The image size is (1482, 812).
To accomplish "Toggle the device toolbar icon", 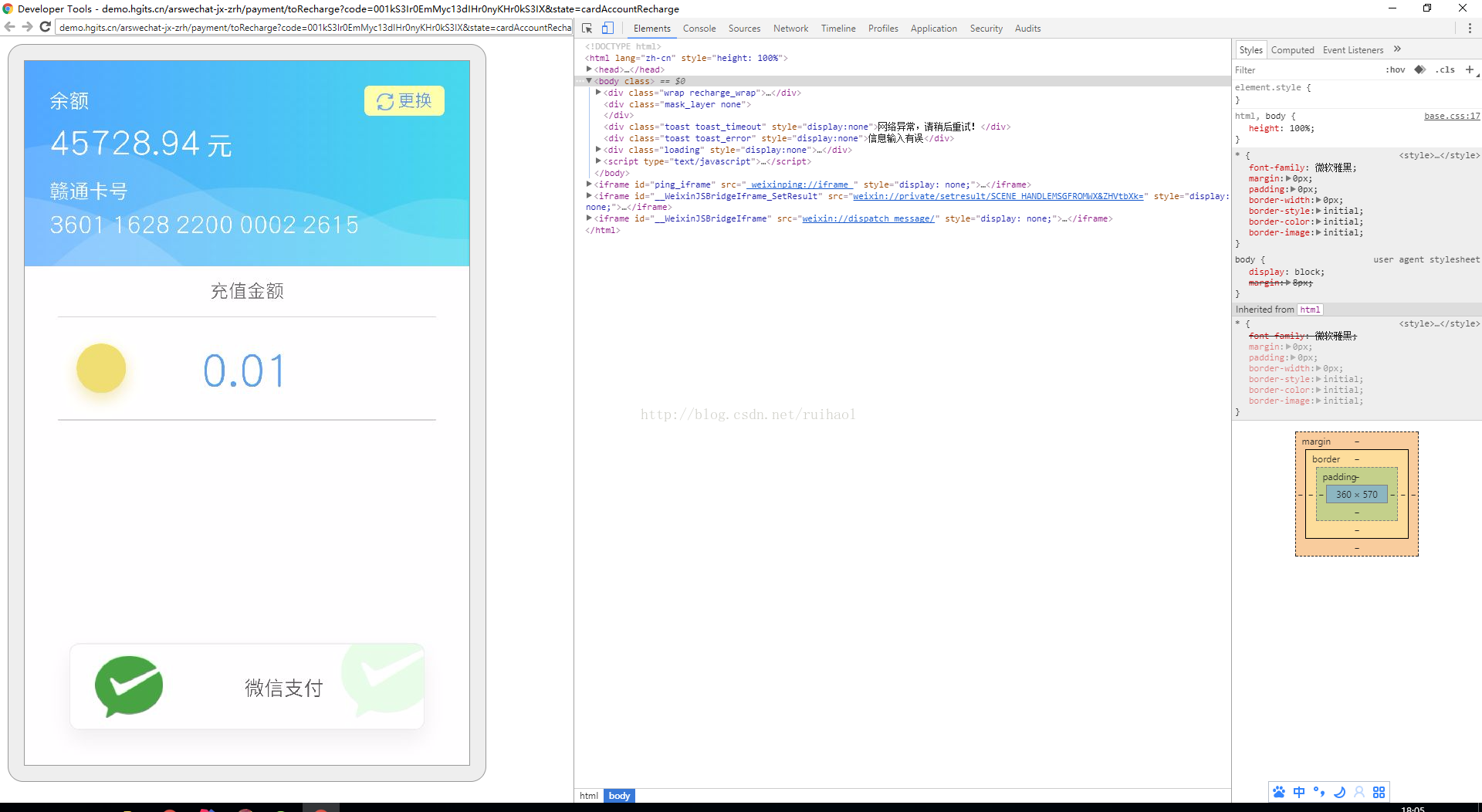I will coord(608,29).
